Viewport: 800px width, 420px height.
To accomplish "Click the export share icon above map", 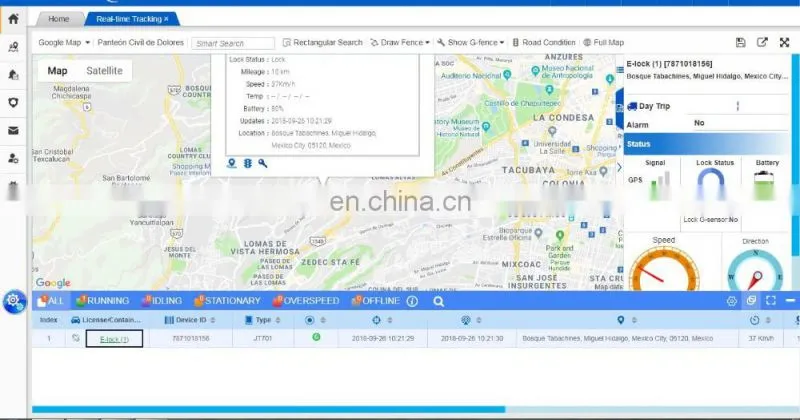I will (762, 42).
